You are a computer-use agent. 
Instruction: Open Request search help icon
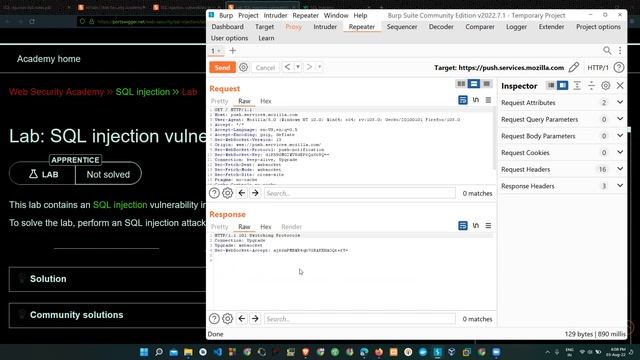(214, 193)
